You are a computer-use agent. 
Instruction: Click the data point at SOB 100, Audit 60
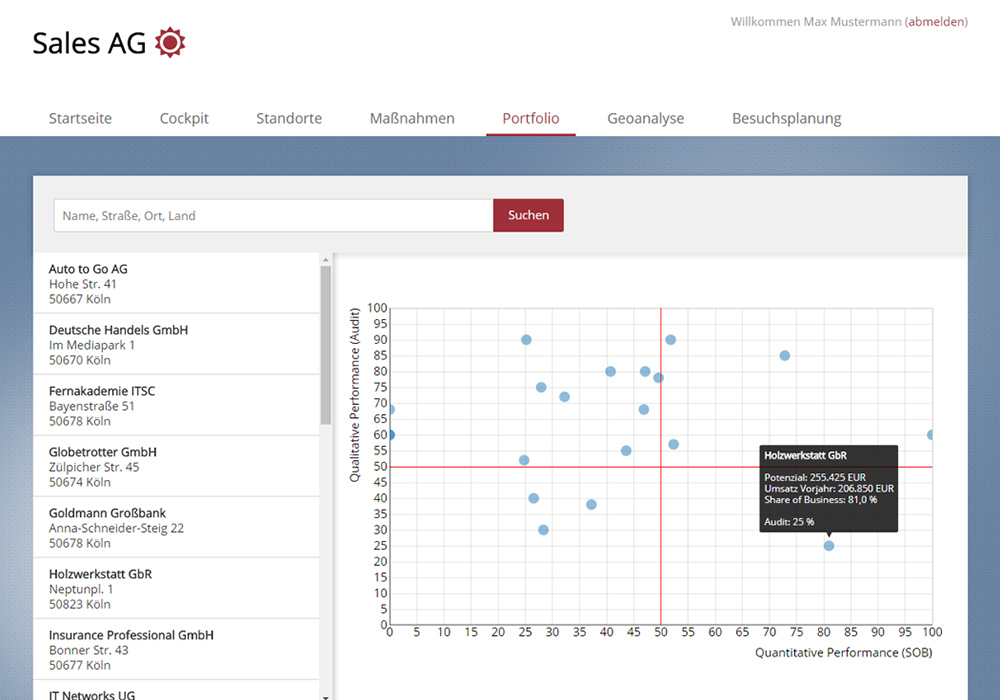pos(931,435)
